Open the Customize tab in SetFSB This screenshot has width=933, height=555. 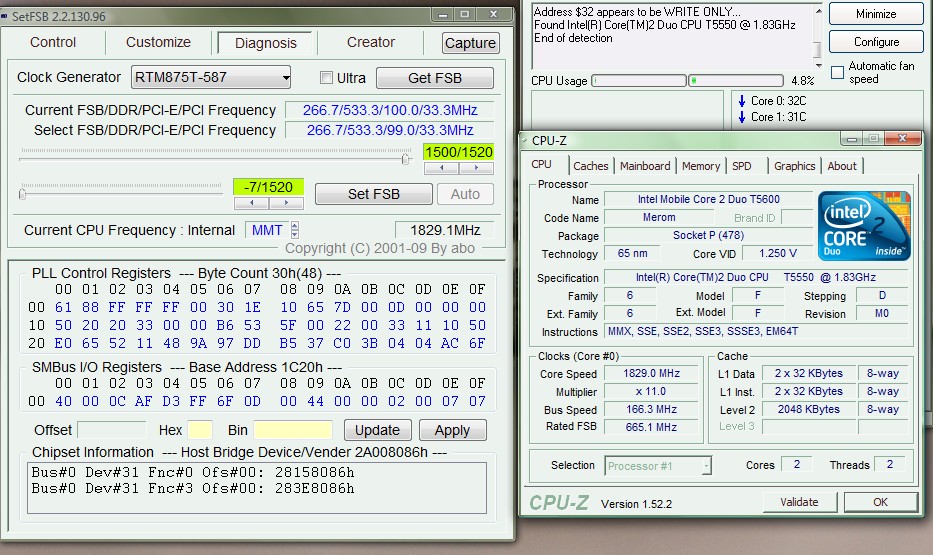(158, 42)
